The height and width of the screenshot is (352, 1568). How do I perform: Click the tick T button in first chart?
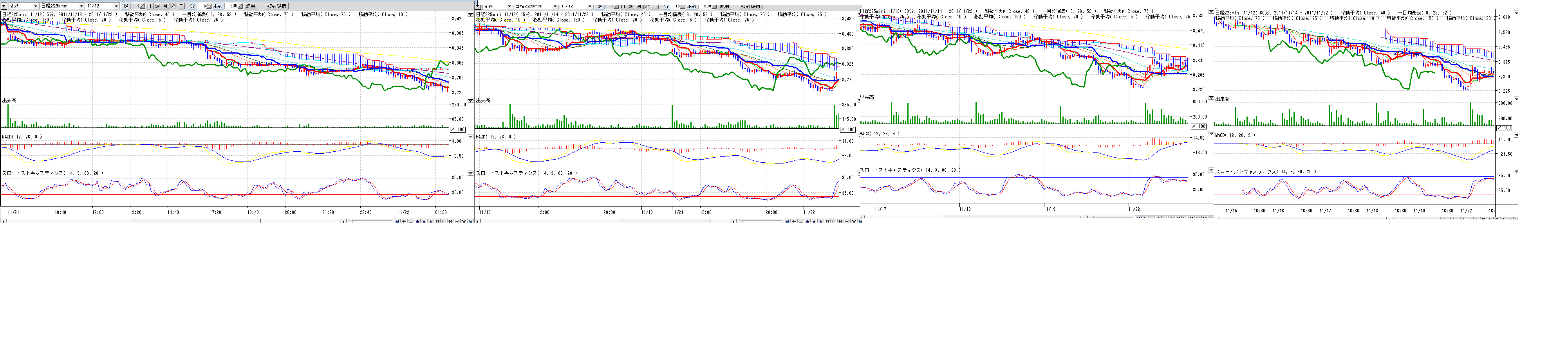point(181,6)
